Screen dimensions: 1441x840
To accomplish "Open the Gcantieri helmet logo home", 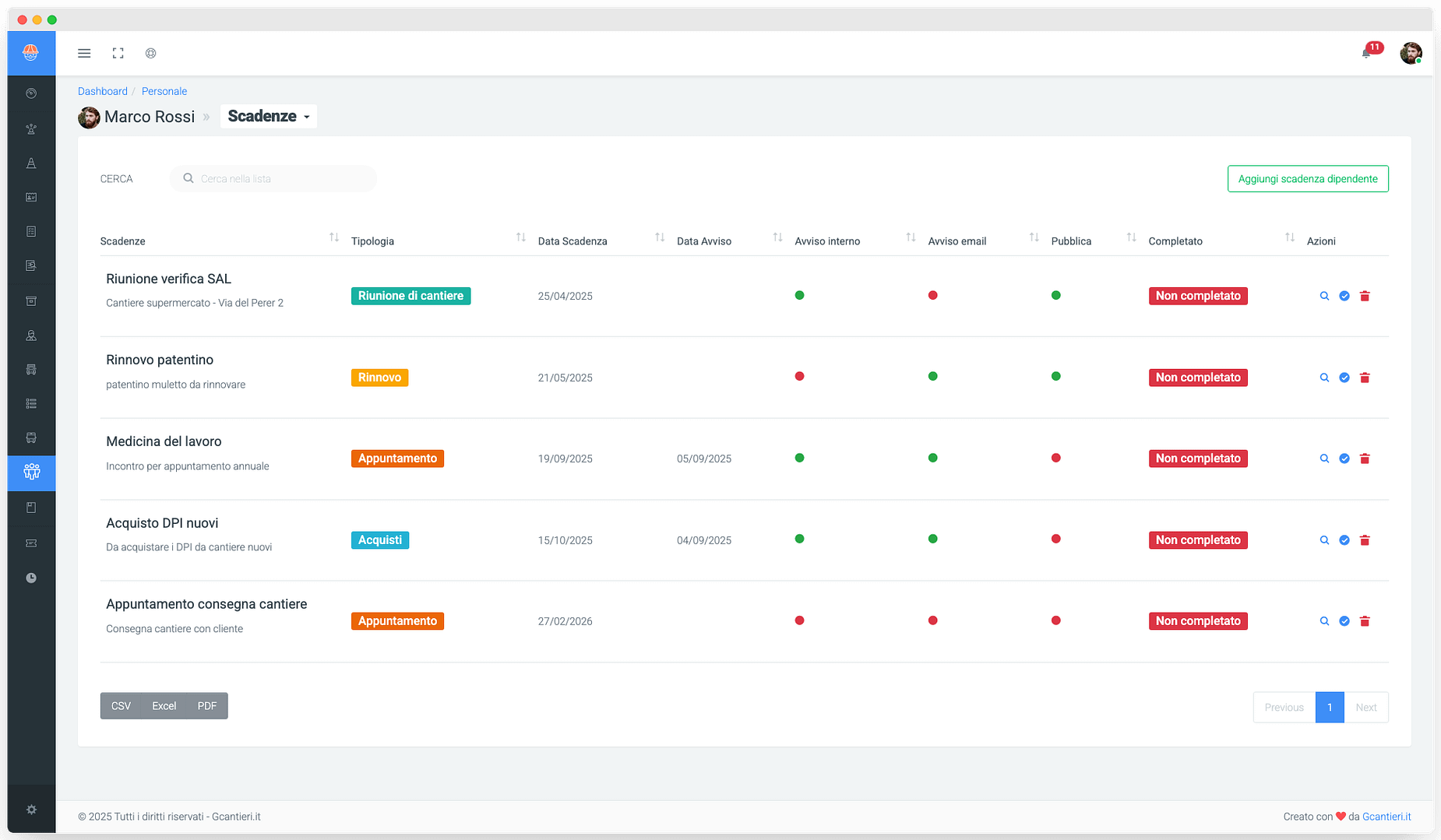I will click(31, 53).
